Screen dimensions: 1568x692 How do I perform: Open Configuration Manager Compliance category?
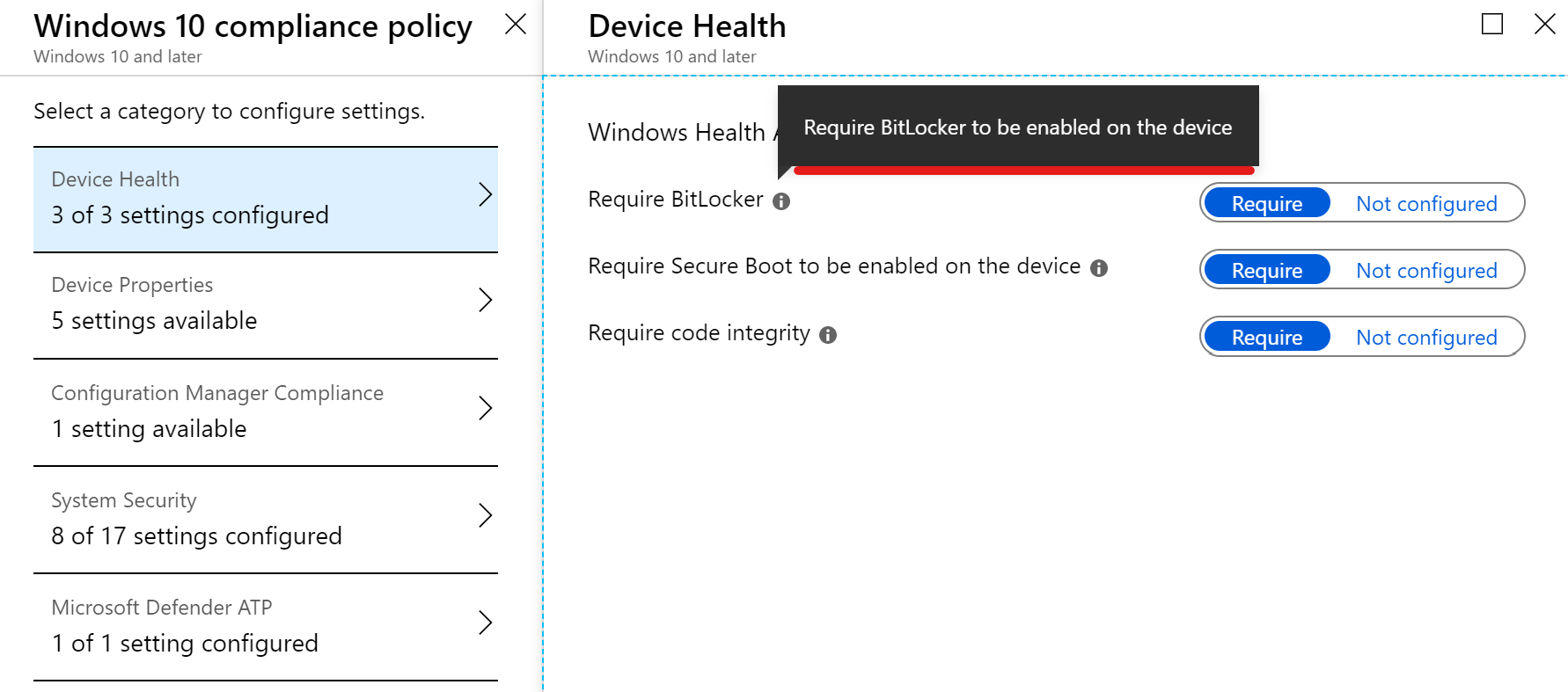coord(266,412)
